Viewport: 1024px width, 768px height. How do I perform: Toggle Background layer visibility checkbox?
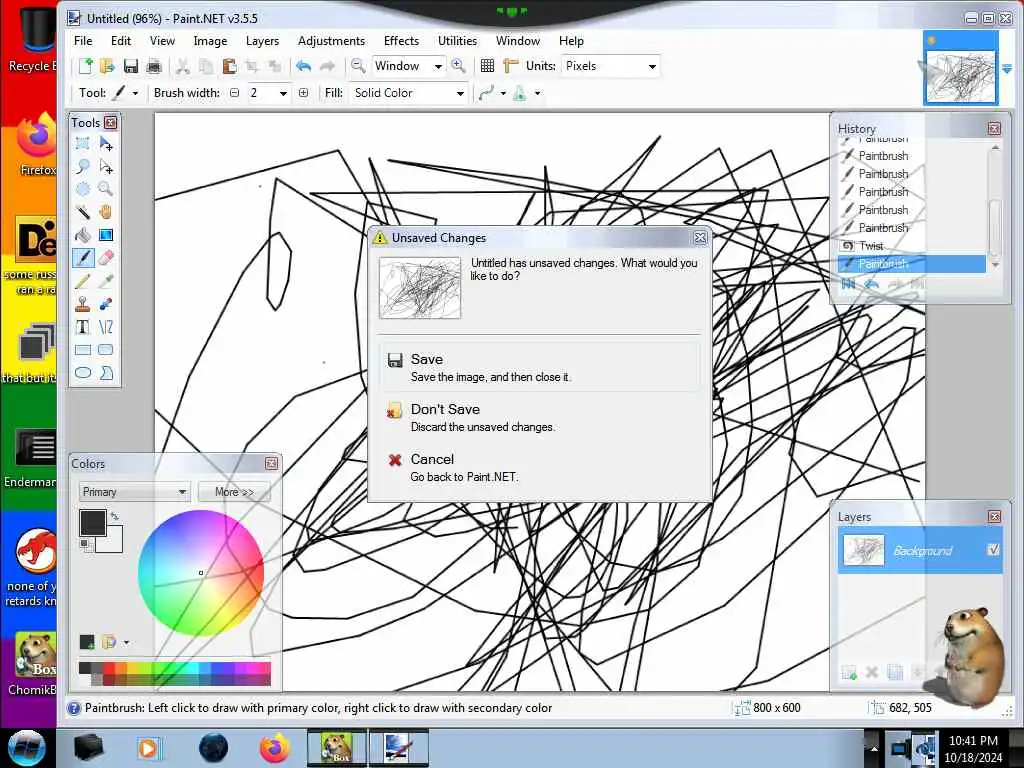tap(993, 550)
